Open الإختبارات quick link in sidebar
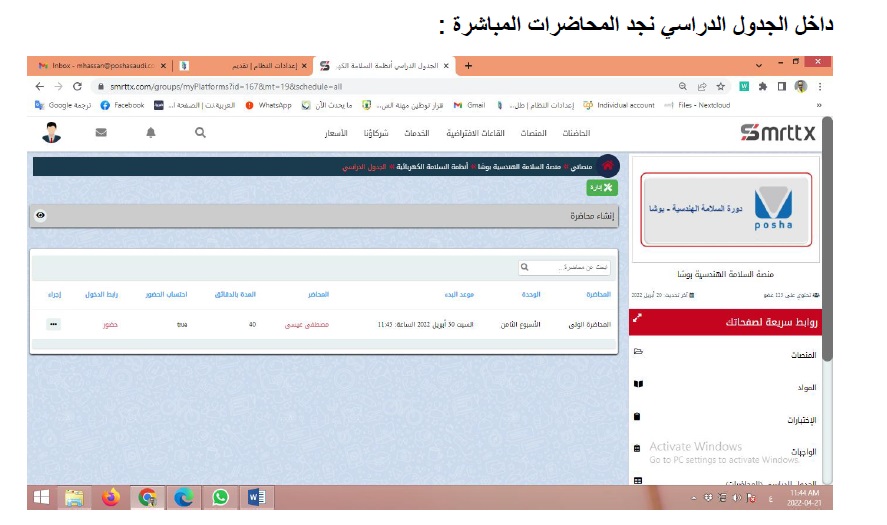Image resolution: width=887 pixels, height=525 pixels. click(802, 420)
